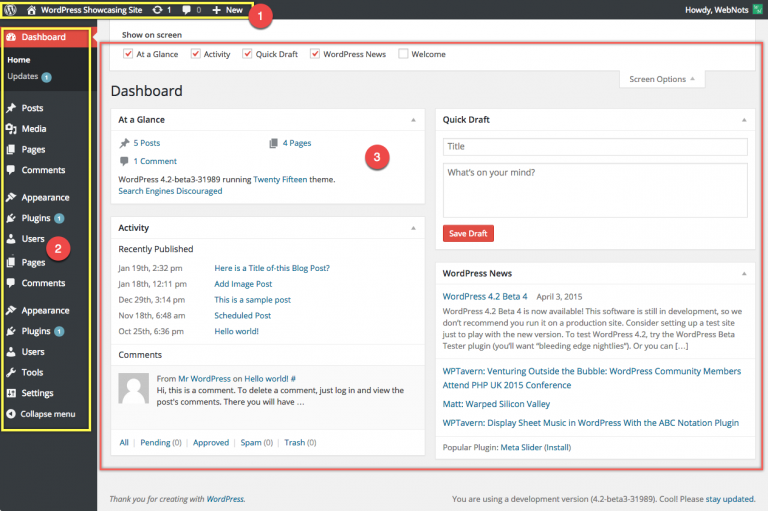Click the WordPress logo in admin bar
This screenshot has height=511, width=768.
coord(10,10)
